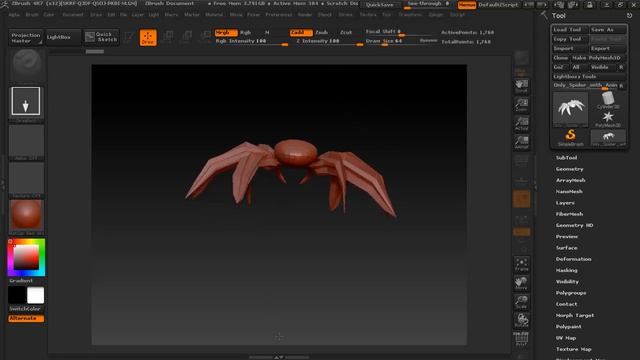Click the Load Tool button
Viewport: 640px width, 360px height.
tap(570, 30)
